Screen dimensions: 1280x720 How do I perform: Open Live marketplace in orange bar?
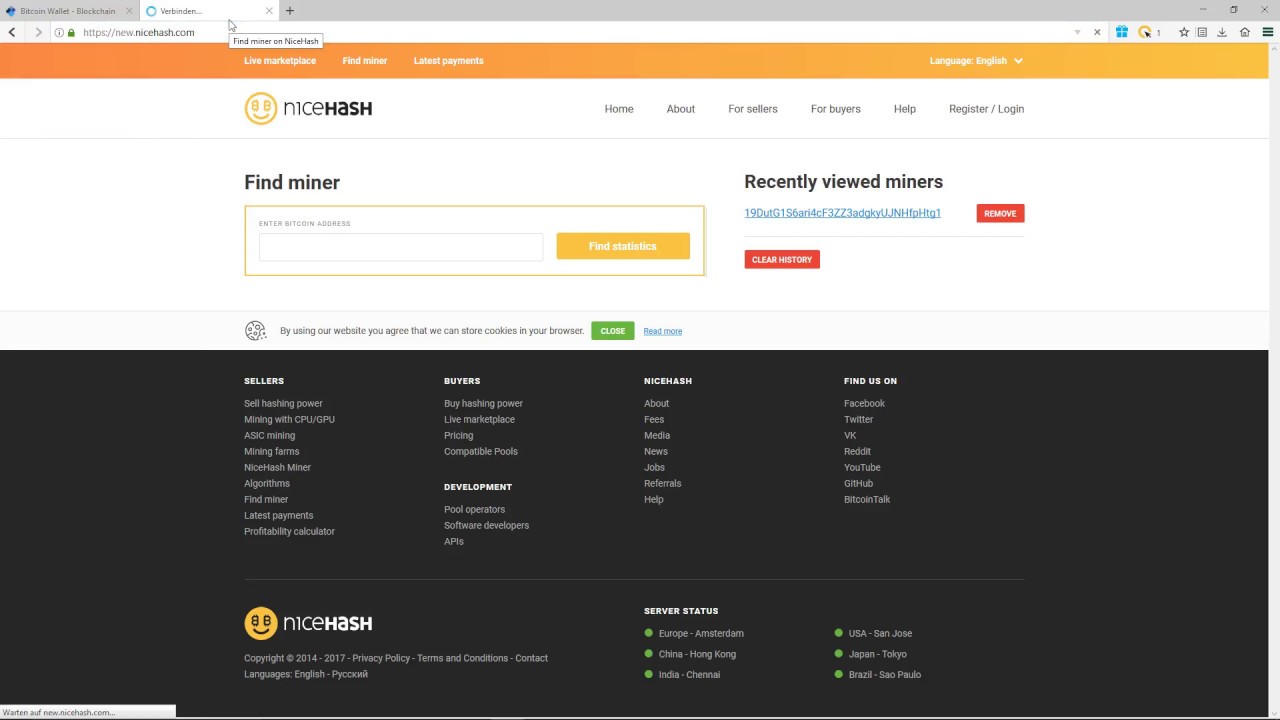point(280,61)
